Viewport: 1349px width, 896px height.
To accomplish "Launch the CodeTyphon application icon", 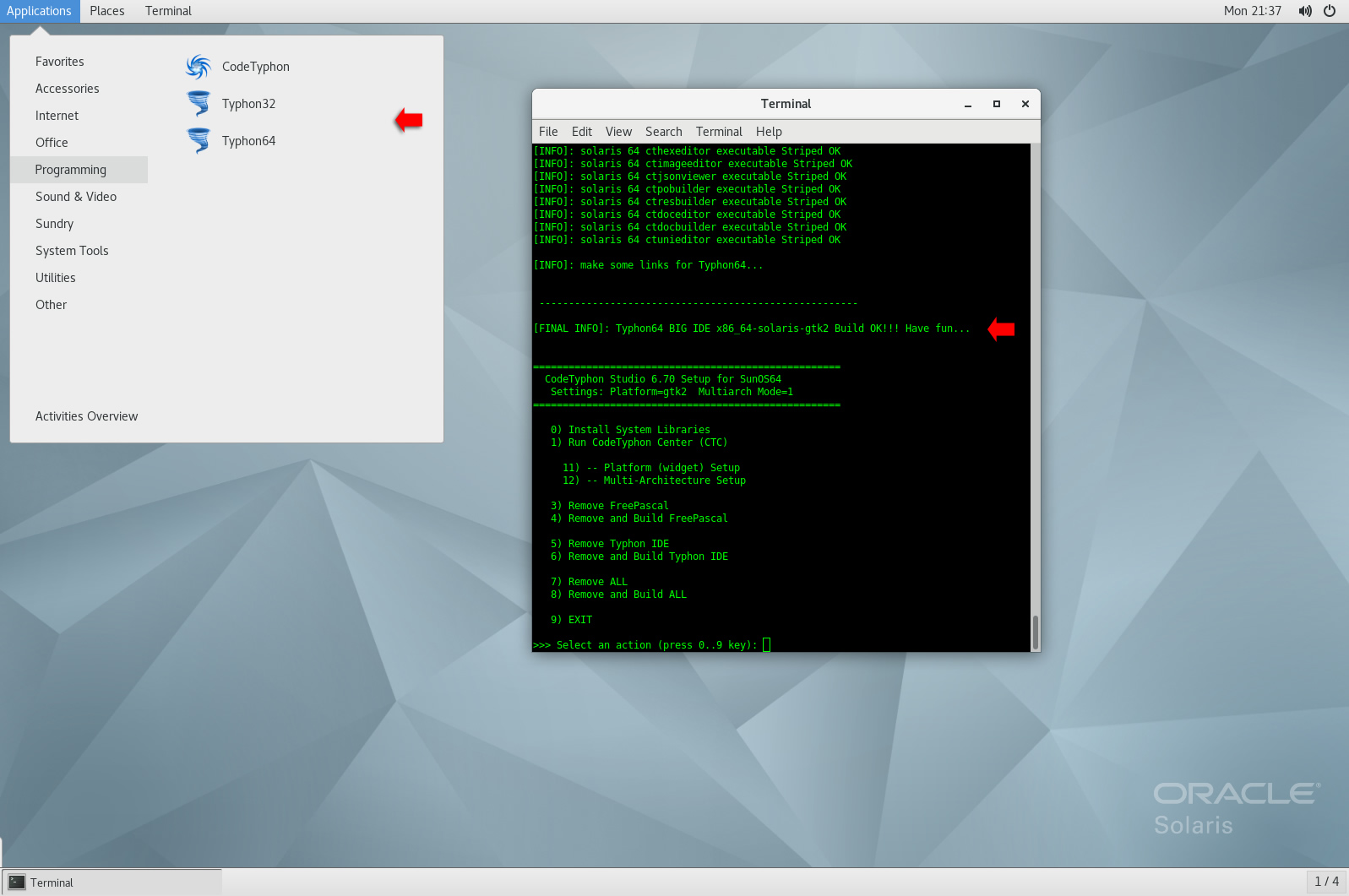I will coord(199,67).
